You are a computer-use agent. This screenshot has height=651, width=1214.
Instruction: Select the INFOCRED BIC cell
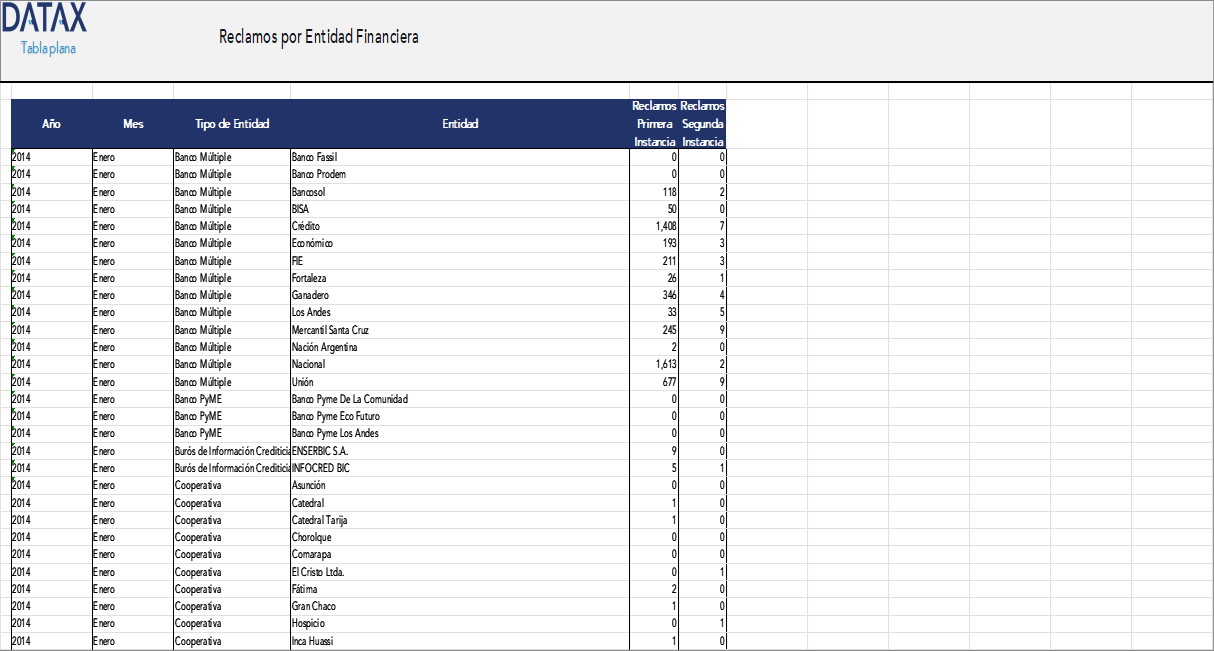[321, 468]
